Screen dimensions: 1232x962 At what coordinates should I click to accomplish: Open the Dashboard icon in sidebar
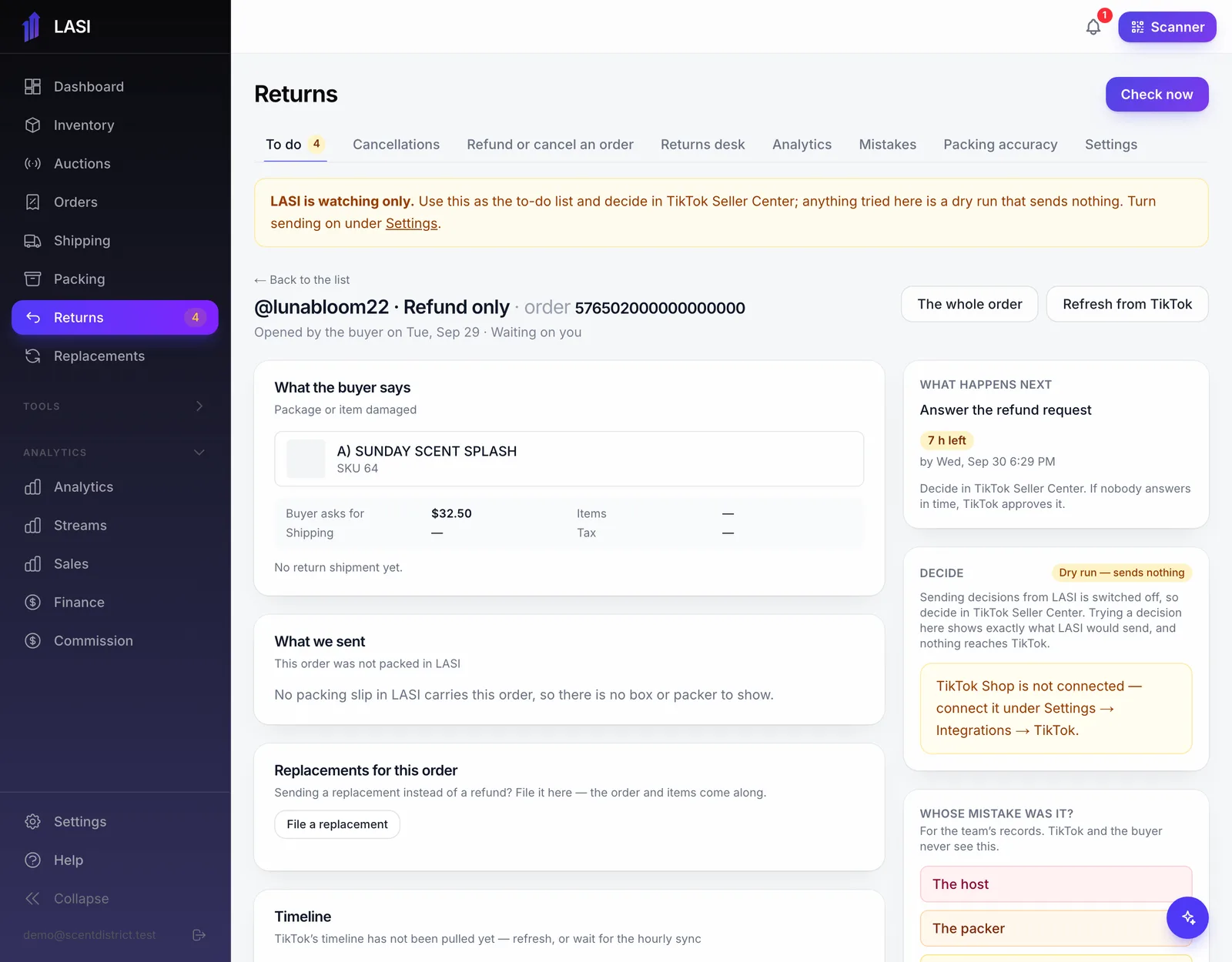click(32, 87)
